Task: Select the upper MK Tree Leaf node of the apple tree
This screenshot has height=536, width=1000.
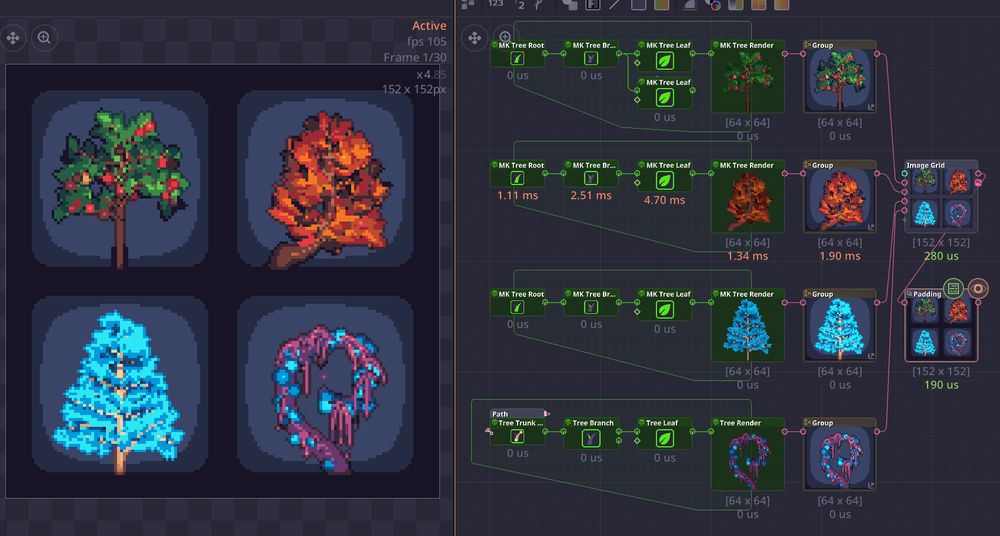Action: coord(665,56)
